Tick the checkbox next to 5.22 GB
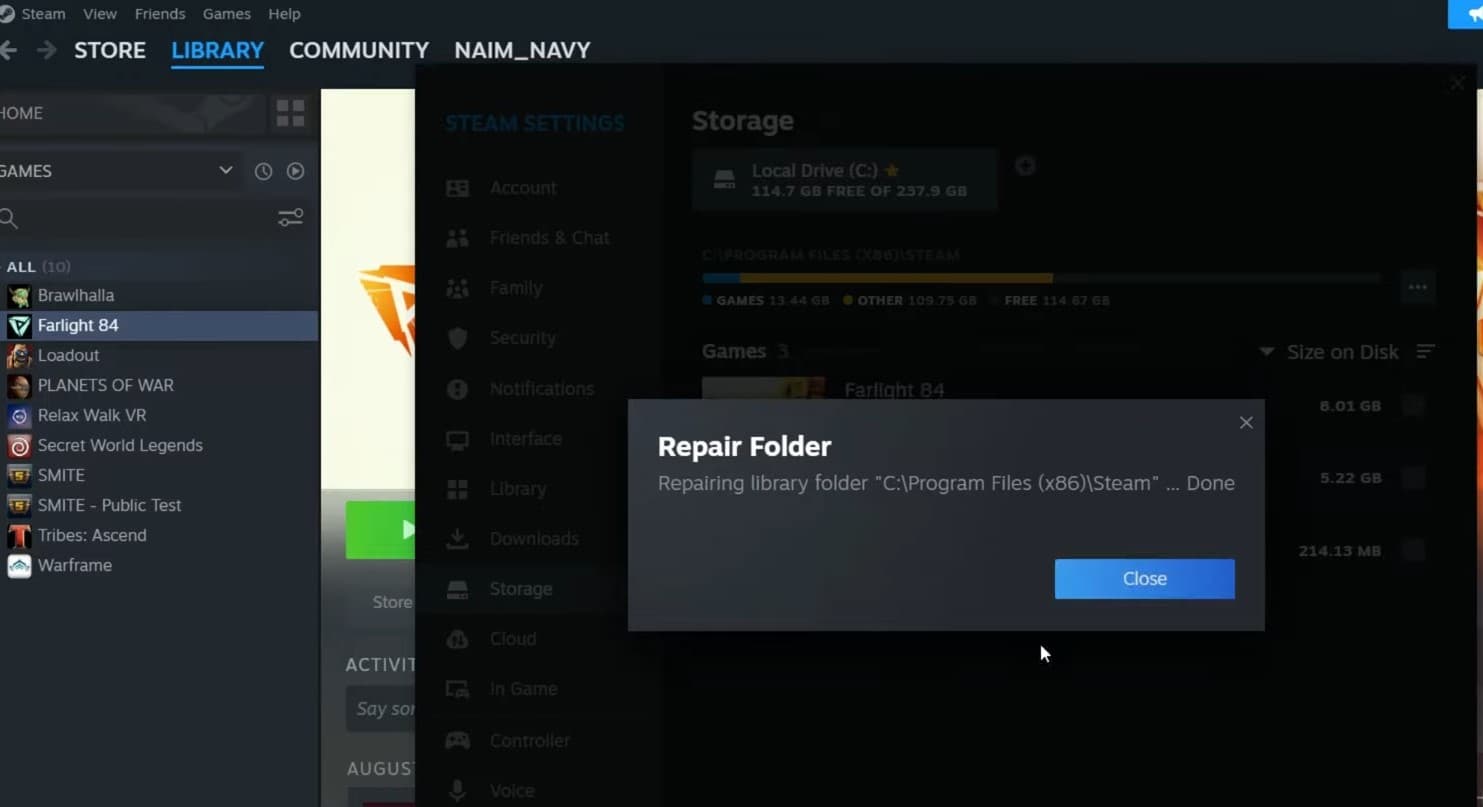 [x=1413, y=478]
